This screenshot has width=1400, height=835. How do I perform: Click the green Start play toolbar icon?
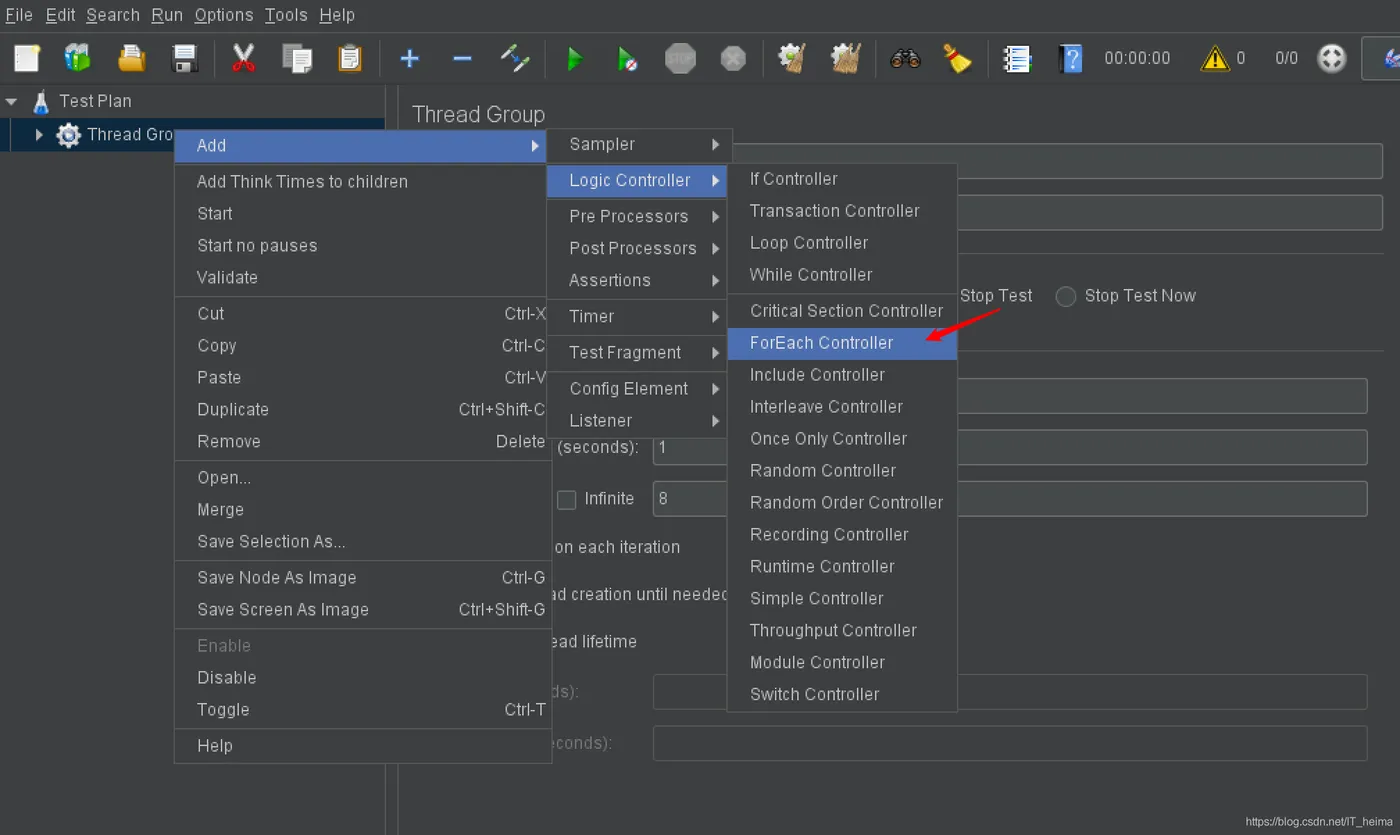click(x=575, y=58)
